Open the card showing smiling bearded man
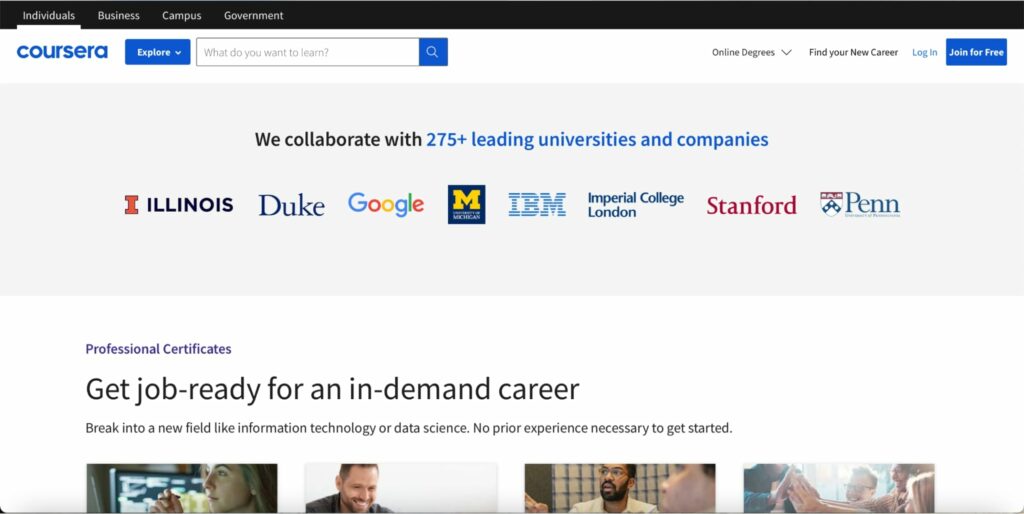1024x514 pixels. click(401, 488)
